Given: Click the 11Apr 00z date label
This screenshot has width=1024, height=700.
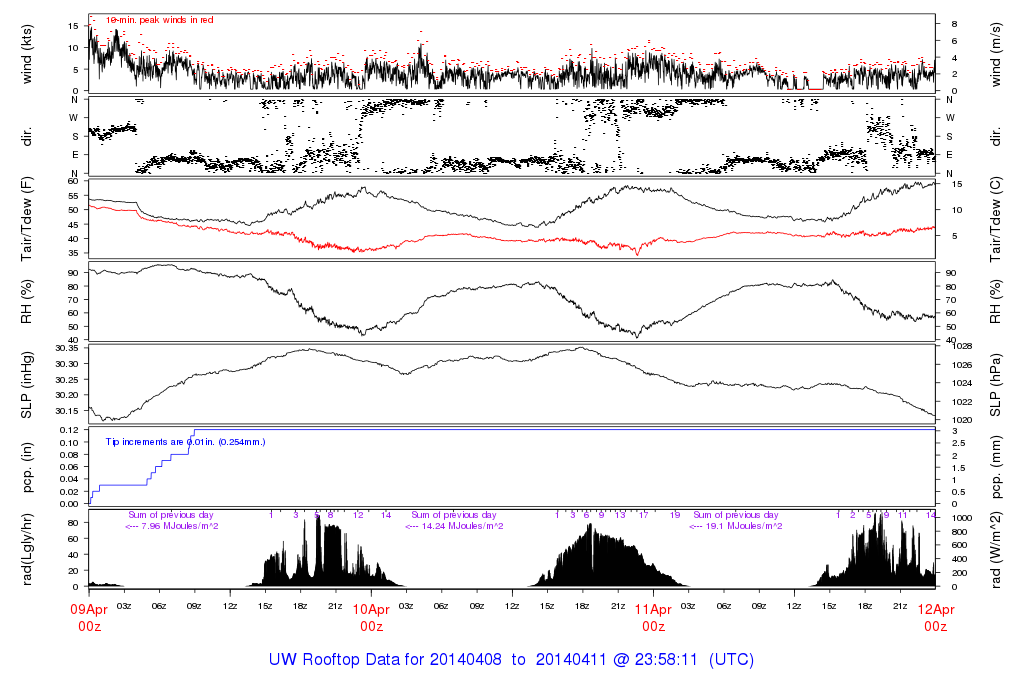Looking at the screenshot, I should pyautogui.click(x=653, y=618).
